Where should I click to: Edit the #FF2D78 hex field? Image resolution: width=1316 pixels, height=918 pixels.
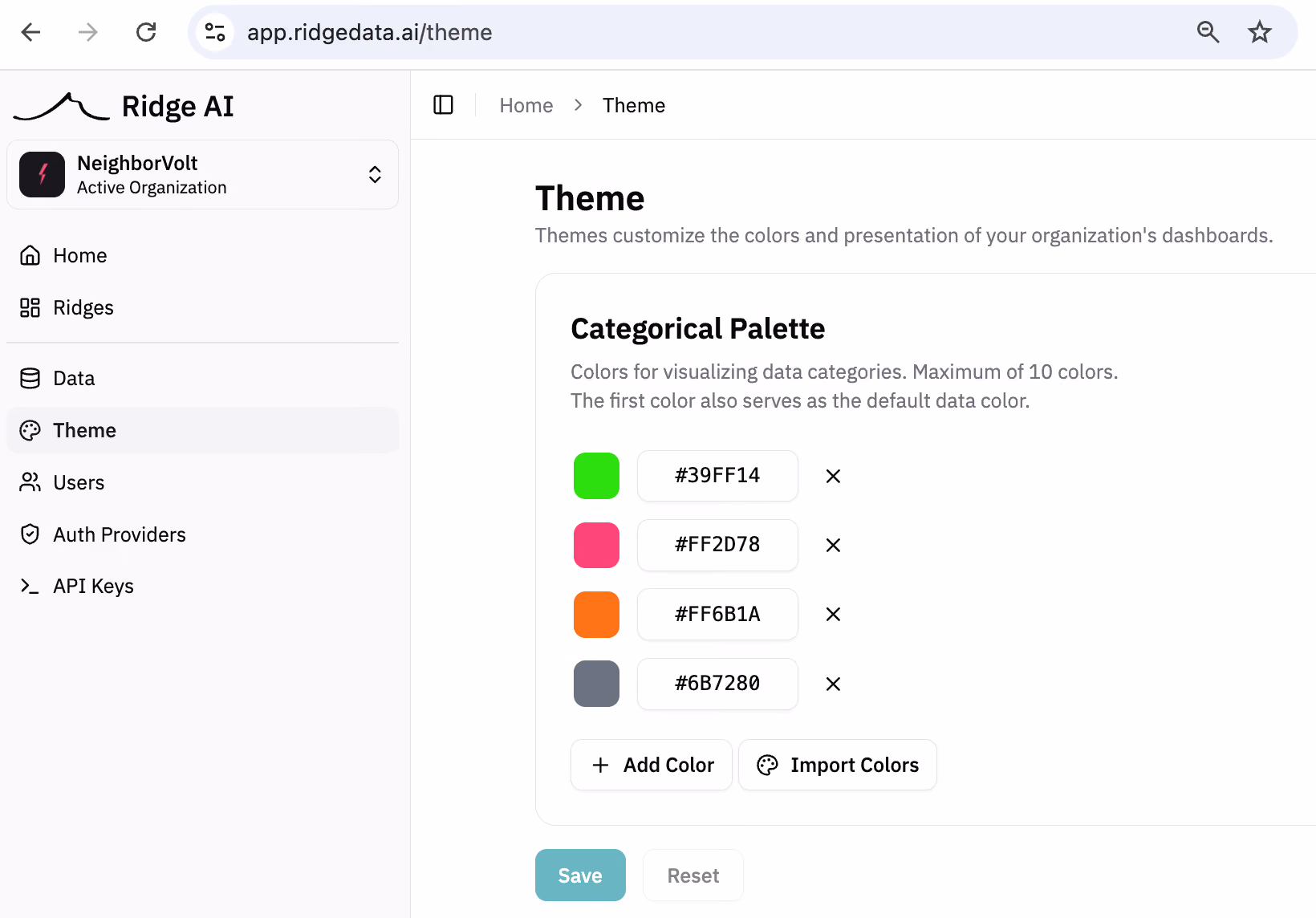(x=717, y=545)
